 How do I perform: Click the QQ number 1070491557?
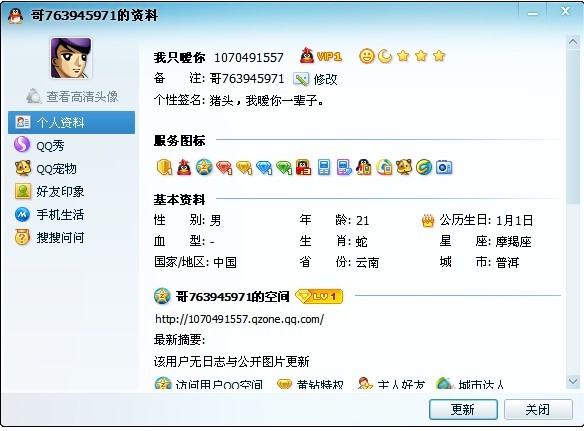[249, 57]
